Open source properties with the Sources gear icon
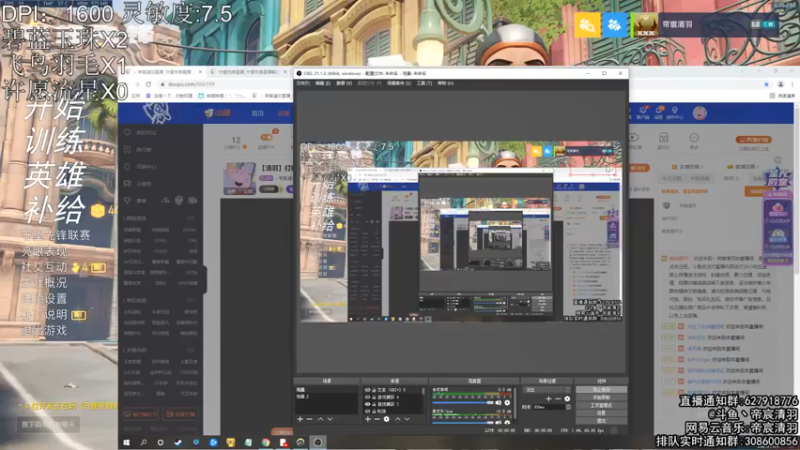800x450 pixels. (x=386, y=419)
